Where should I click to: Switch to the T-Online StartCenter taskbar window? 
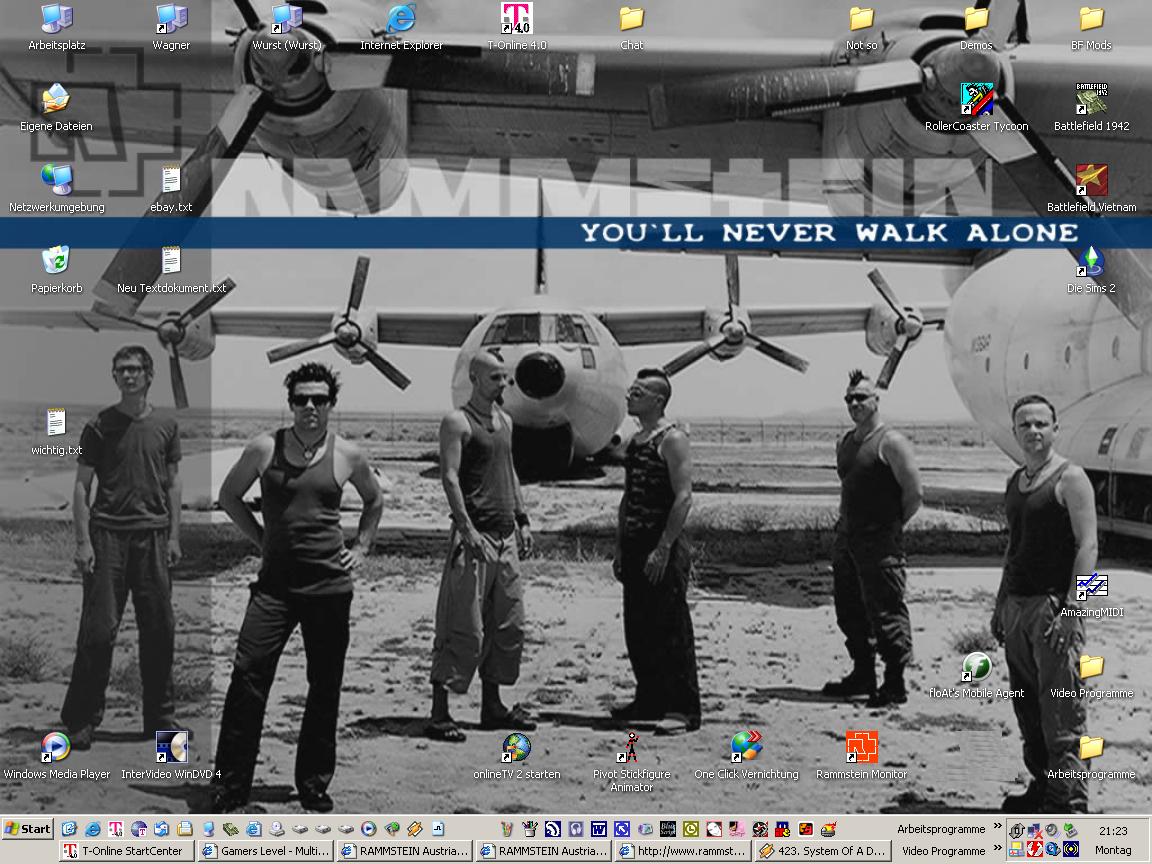tap(126, 851)
